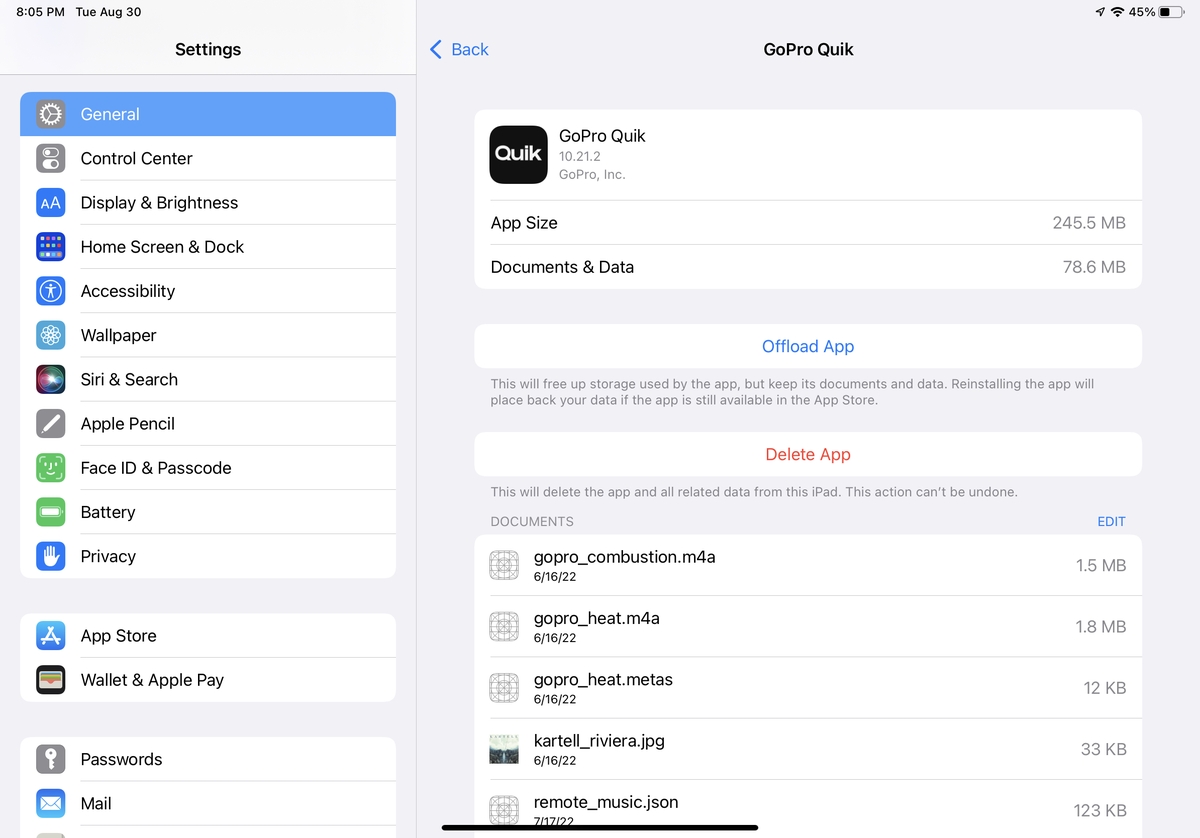The width and height of the screenshot is (1200, 838).
Task: Click the Apple Pencil icon
Action: click(50, 423)
